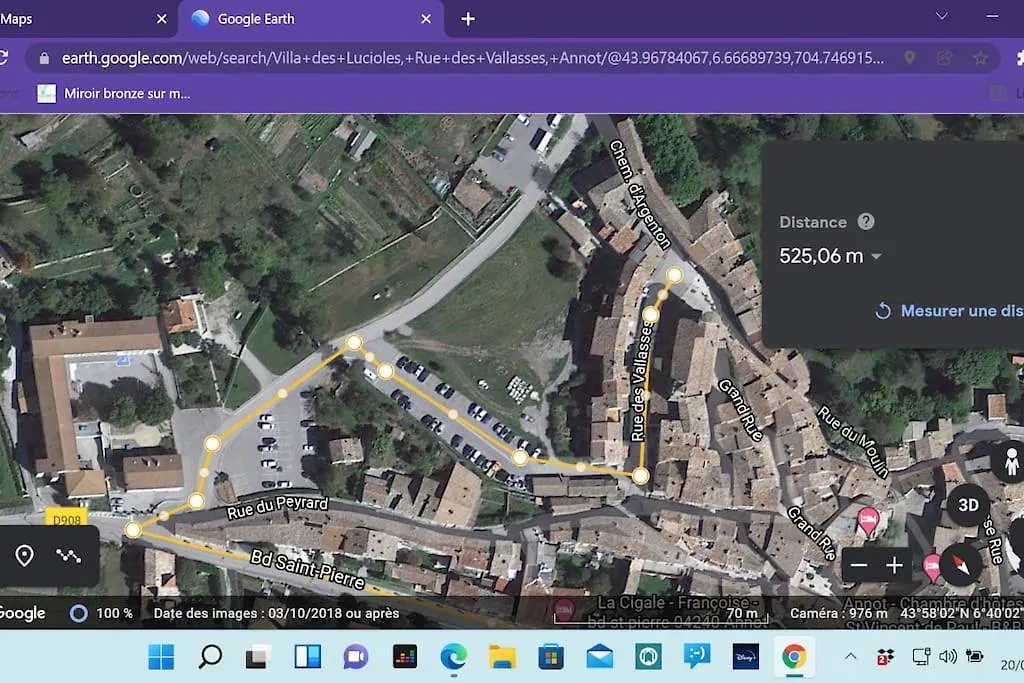Show hidden icons in the system tray
Screen dimensions: 1024x683
pyautogui.click(x=850, y=657)
